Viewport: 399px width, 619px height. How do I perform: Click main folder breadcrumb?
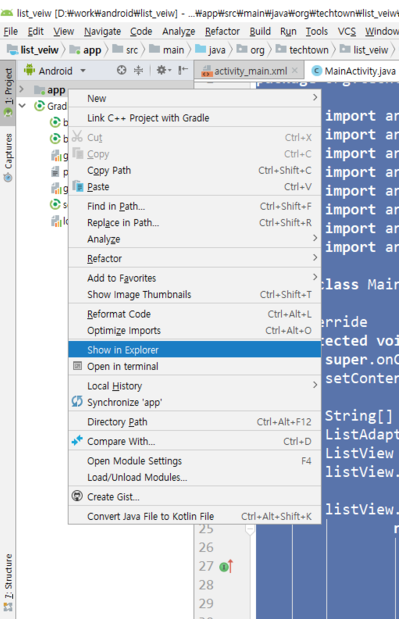pyautogui.click(x=167, y=50)
